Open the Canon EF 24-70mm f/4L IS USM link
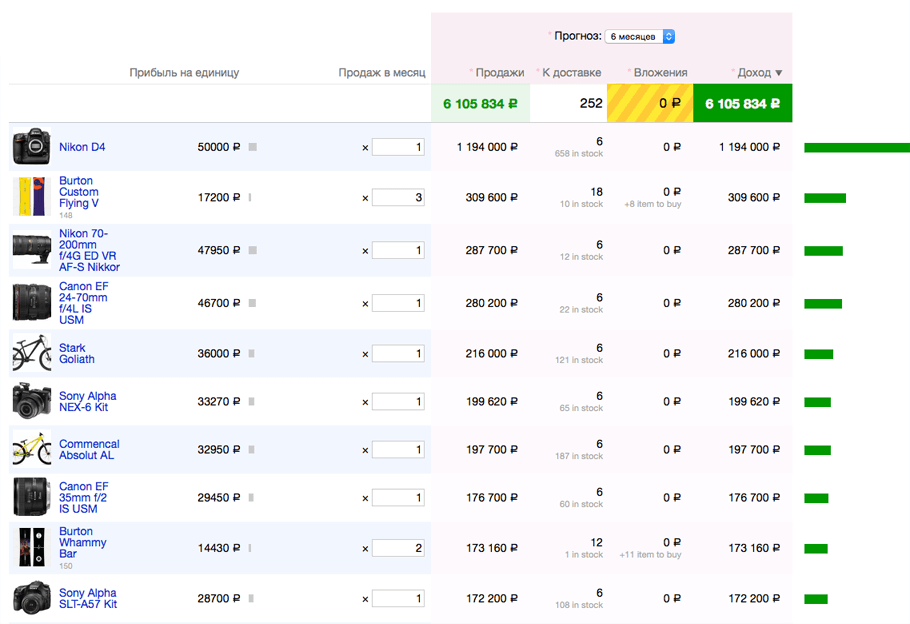This screenshot has height=624, width=910. pyautogui.click(x=83, y=303)
